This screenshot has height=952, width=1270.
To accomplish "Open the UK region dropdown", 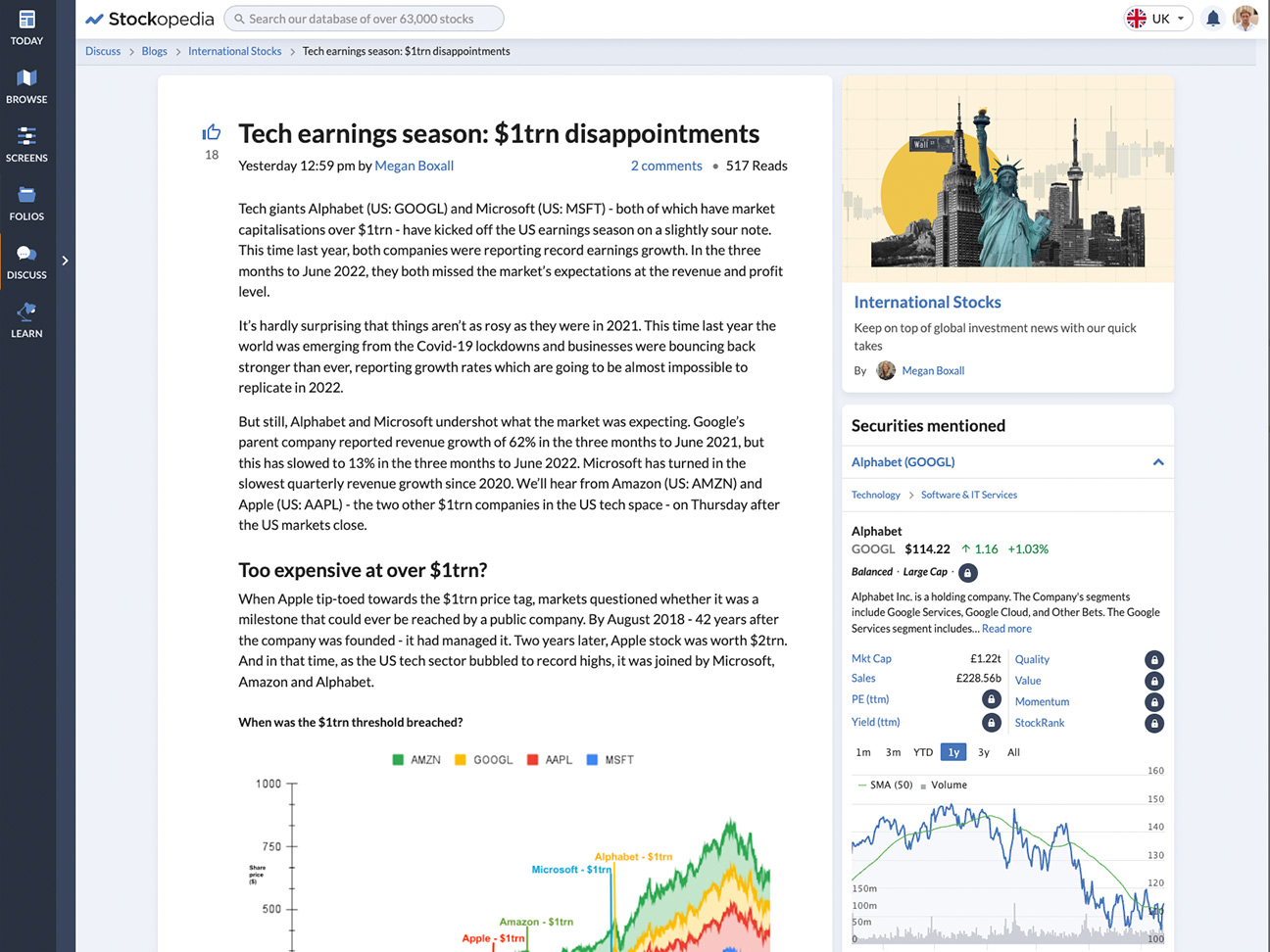I will [x=1157, y=19].
